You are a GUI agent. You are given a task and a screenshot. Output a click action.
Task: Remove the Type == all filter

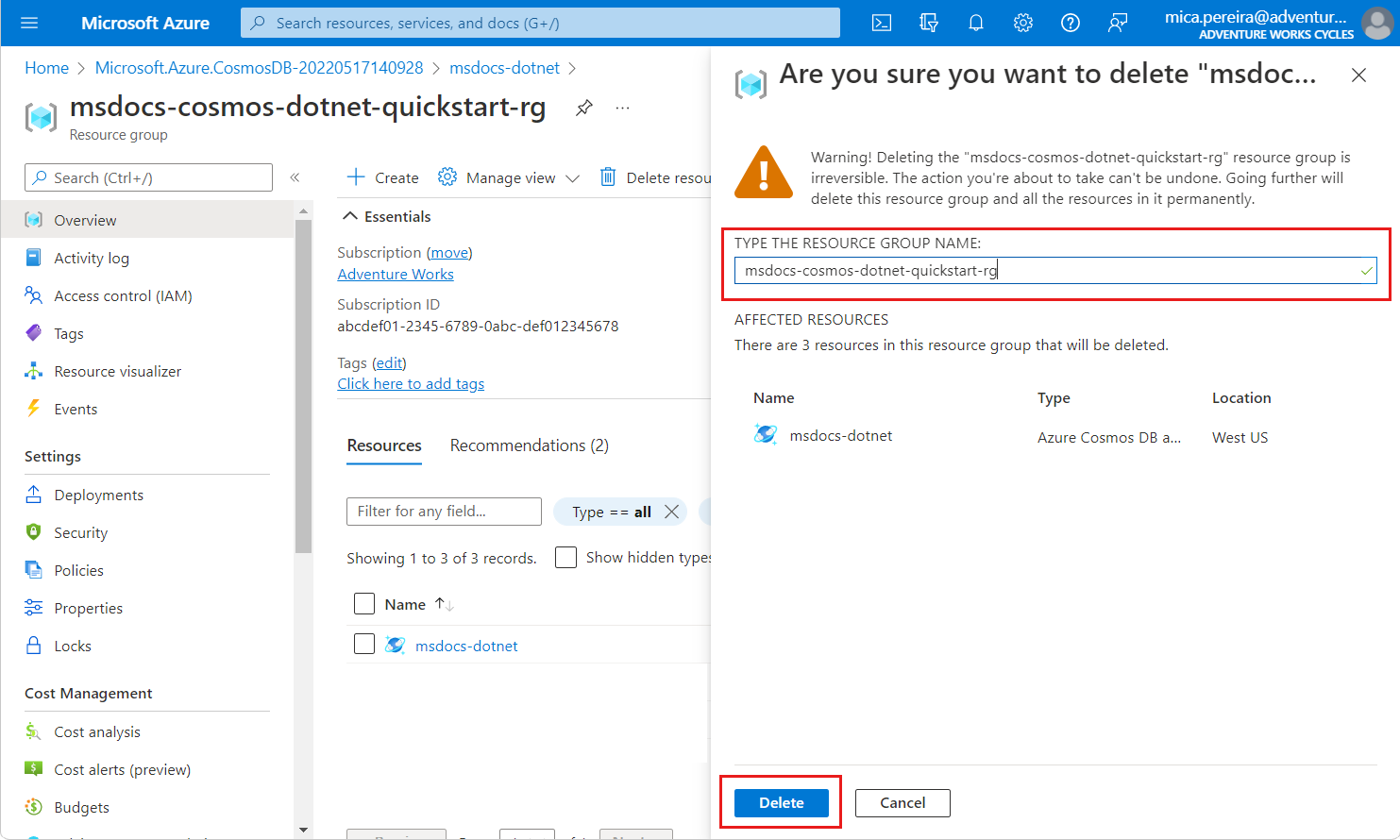671,512
